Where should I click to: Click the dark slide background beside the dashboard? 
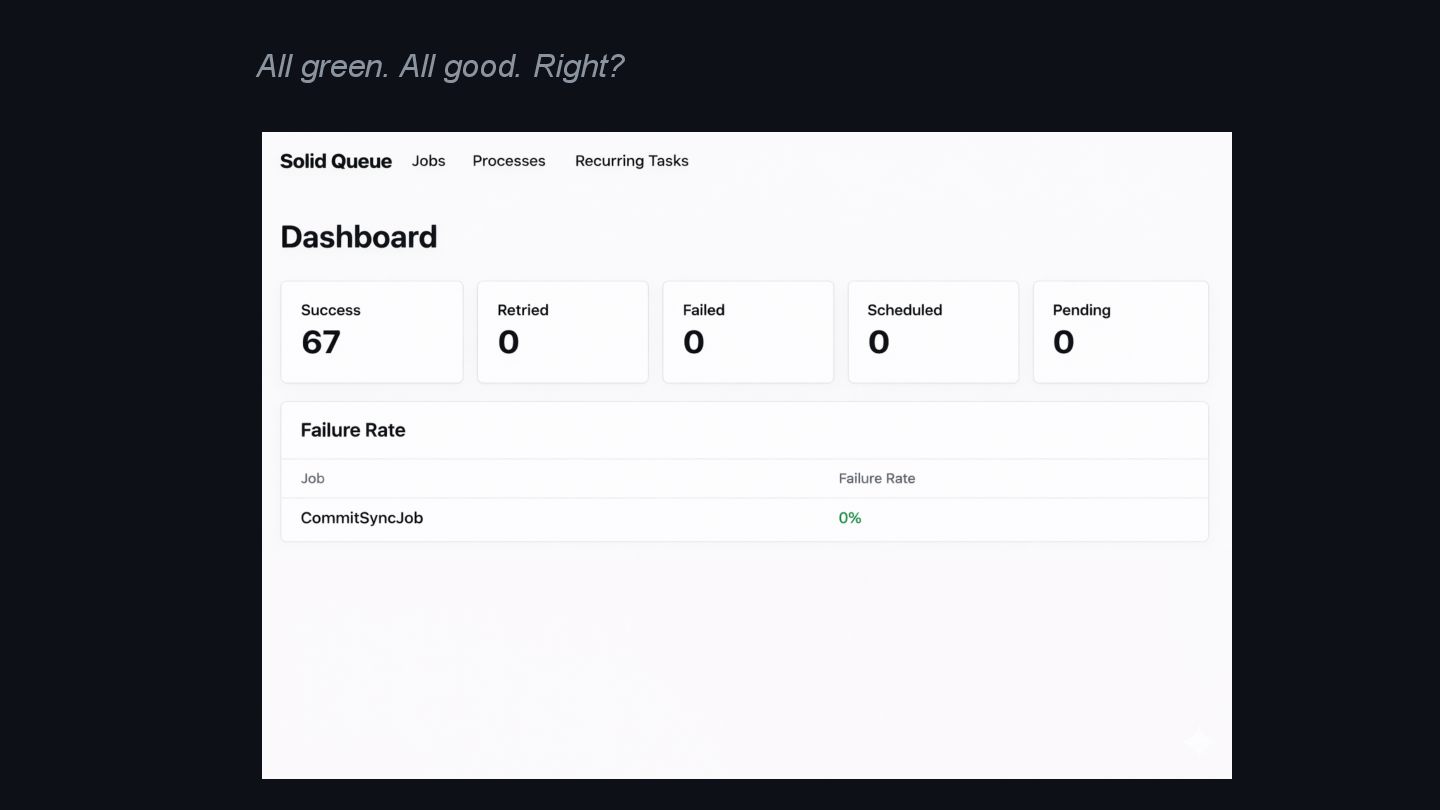(x=130, y=450)
